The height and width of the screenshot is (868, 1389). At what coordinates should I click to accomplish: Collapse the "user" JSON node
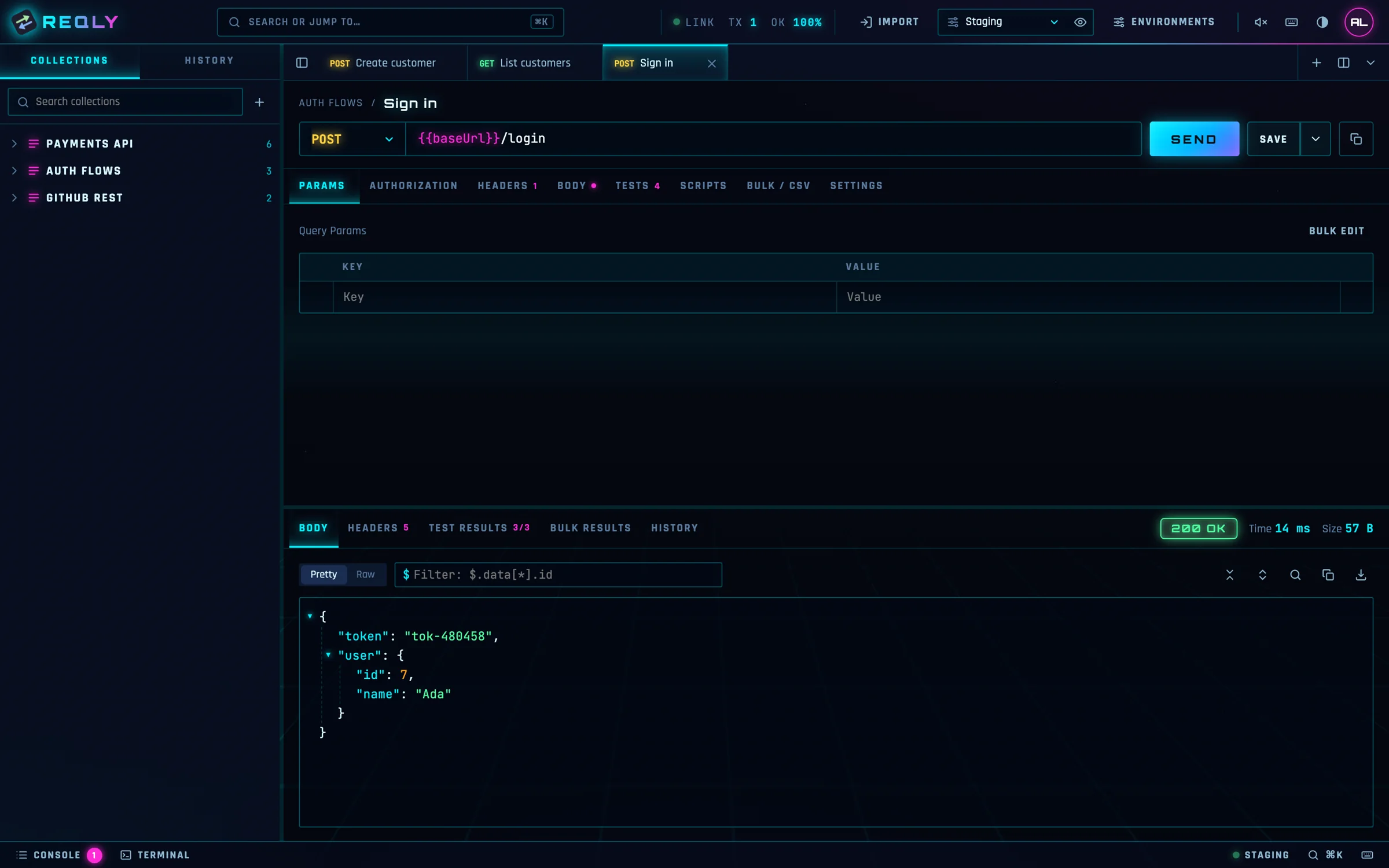point(328,654)
